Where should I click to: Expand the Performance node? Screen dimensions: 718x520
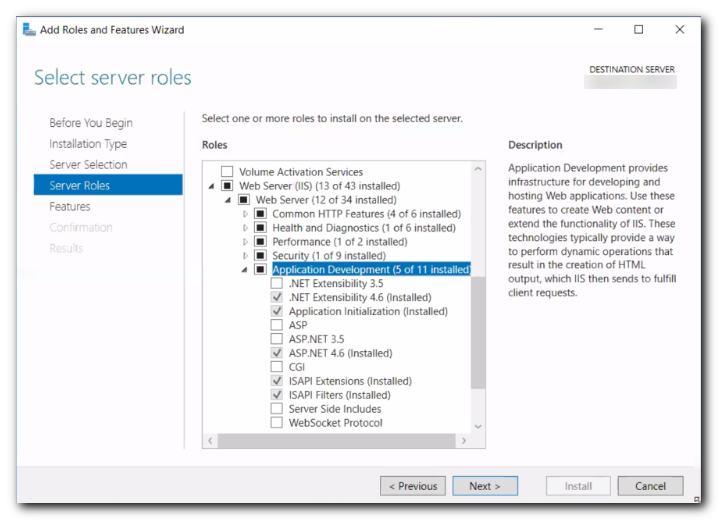tap(245, 242)
